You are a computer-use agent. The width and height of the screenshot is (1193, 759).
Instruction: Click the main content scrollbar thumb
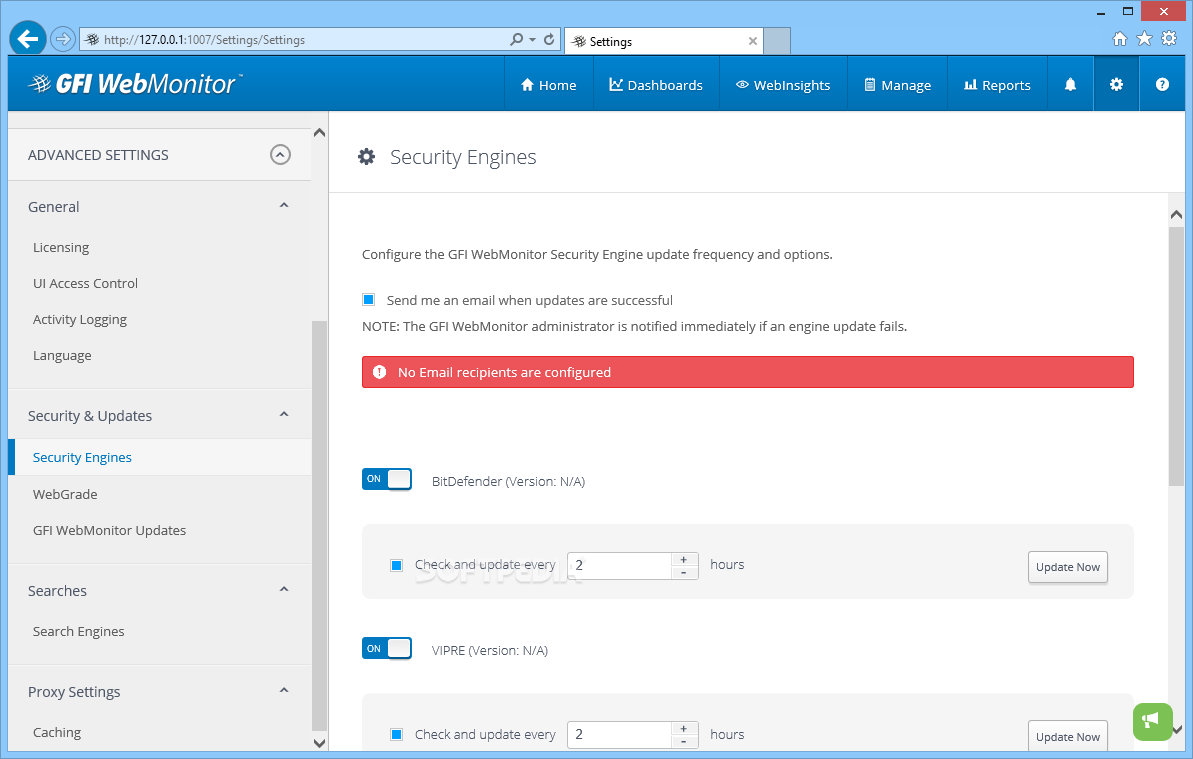coord(1177,356)
